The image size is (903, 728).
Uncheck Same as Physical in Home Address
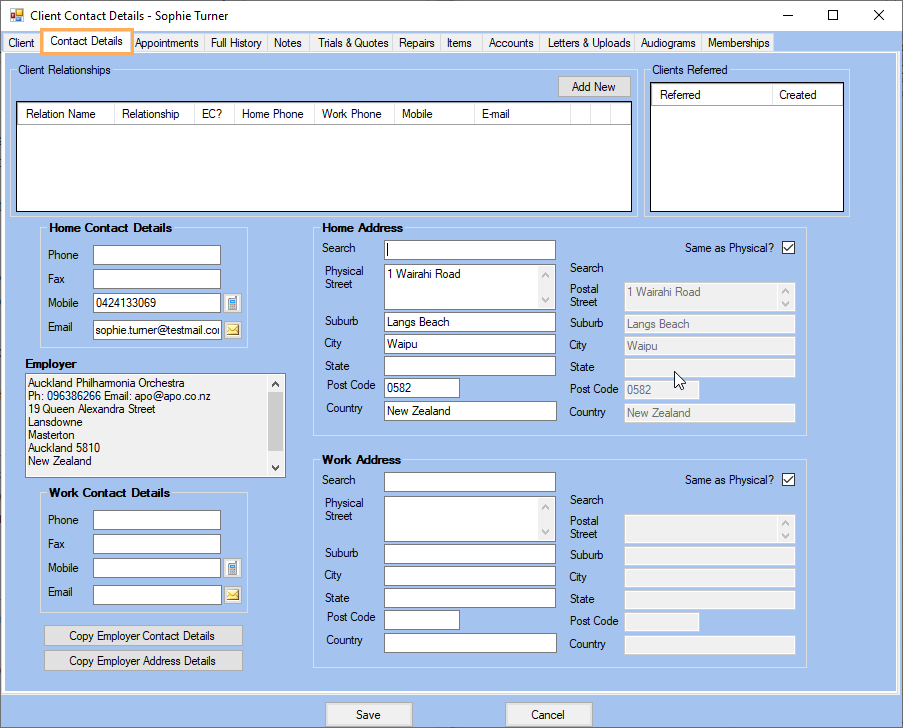(789, 247)
